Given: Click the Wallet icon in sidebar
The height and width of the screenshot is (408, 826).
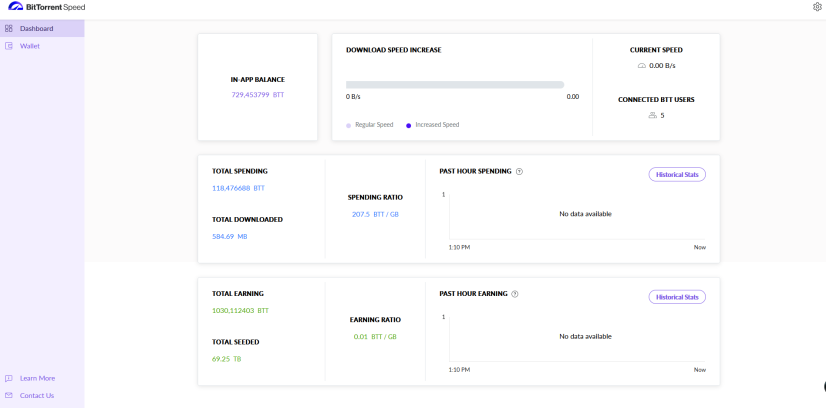Looking at the screenshot, I should 8,46.
